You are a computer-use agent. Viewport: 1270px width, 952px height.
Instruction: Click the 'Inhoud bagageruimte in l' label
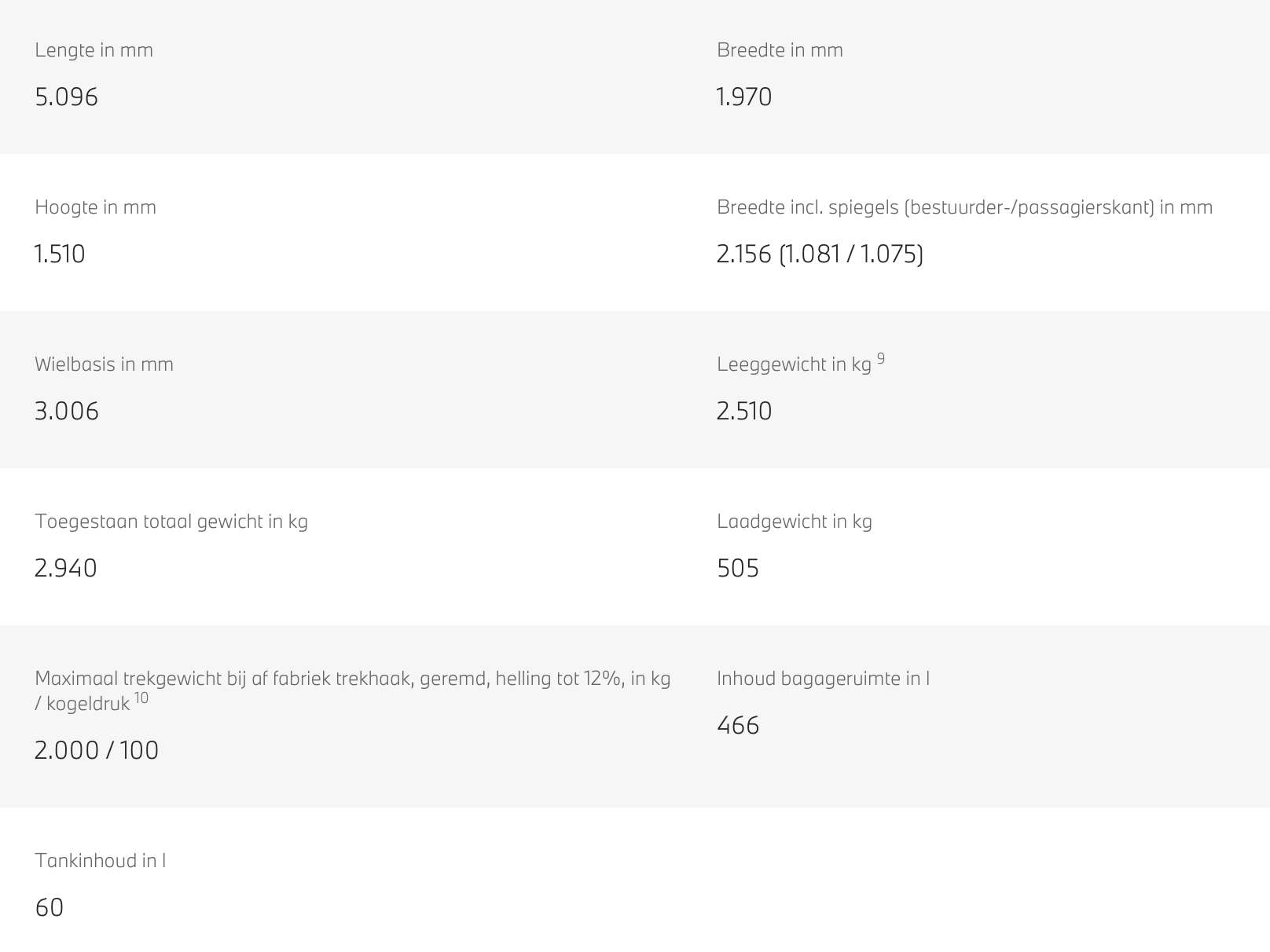click(823, 679)
